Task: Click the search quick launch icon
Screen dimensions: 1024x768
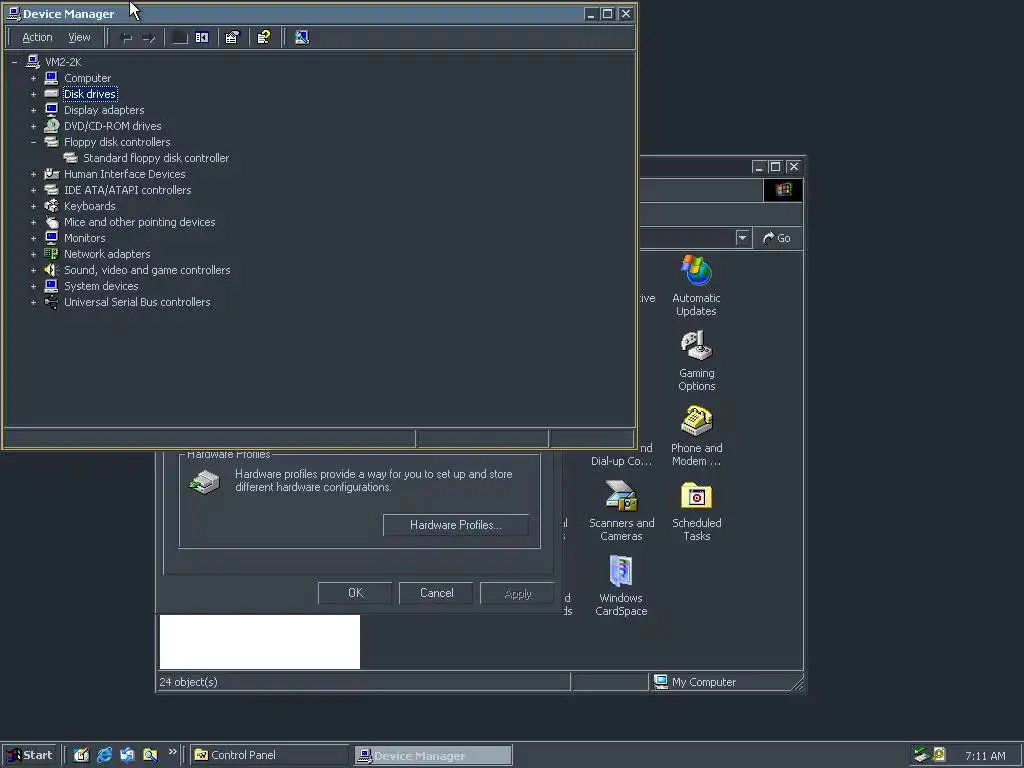Action: pyautogui.click(x=150, y=755)
